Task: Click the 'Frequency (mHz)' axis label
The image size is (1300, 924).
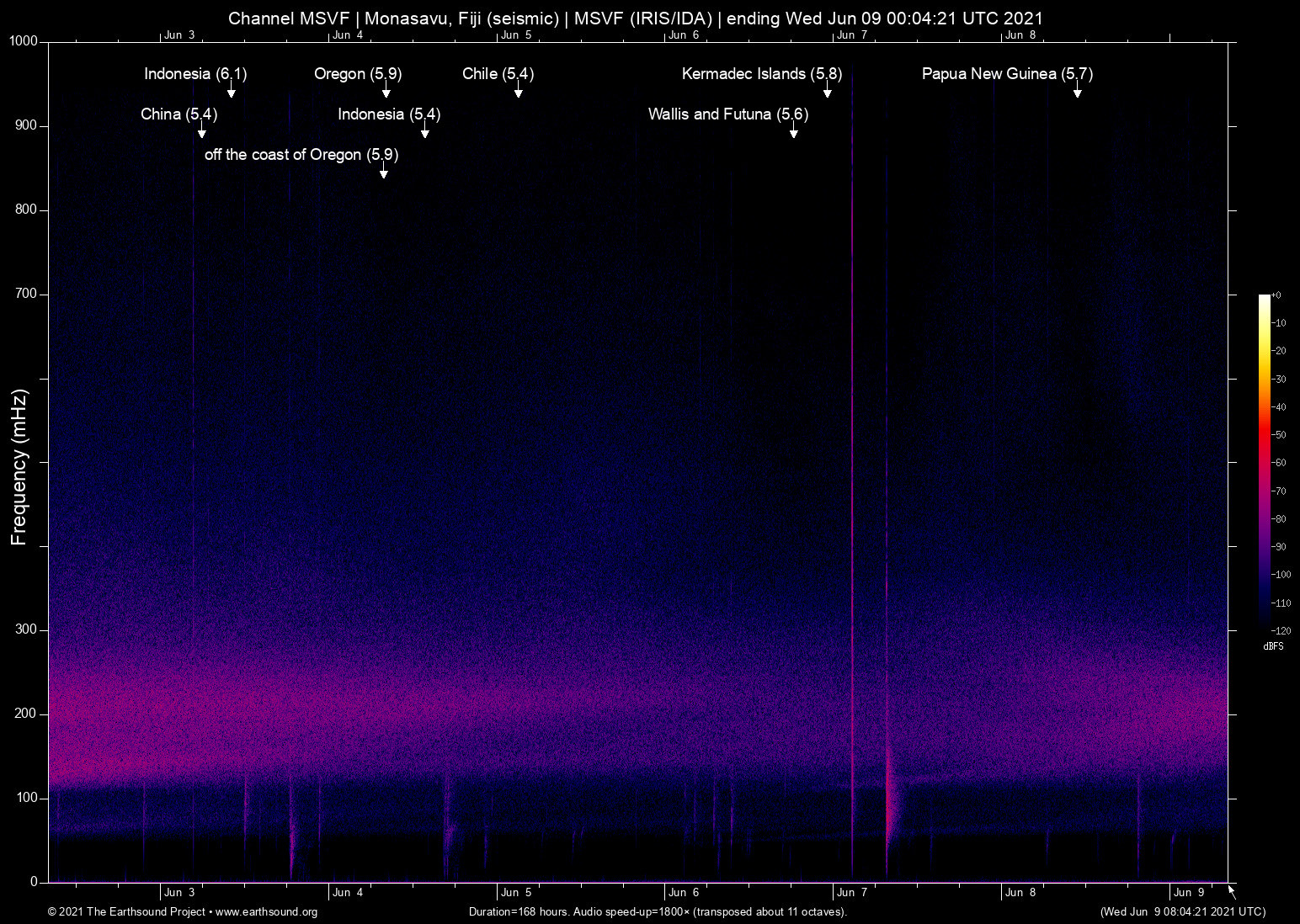Action: [x=19, y=467]
